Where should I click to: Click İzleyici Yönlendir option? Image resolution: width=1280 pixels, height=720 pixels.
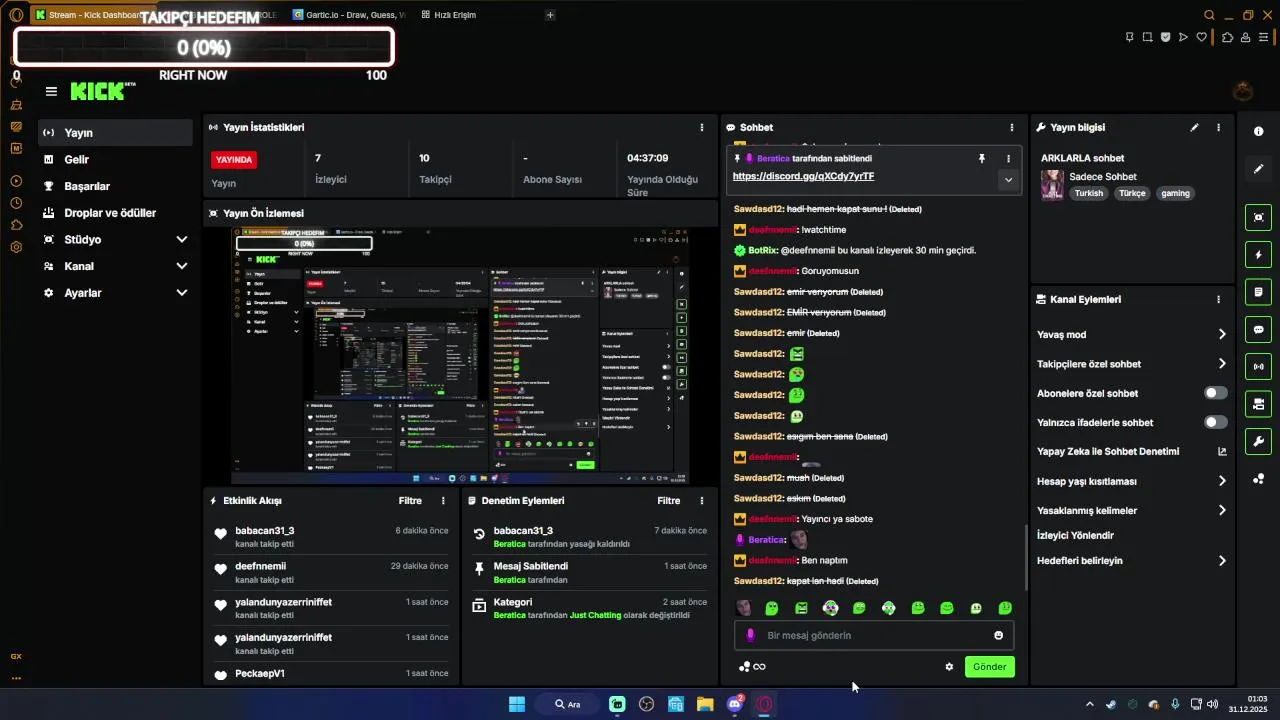pyautogui.click(x=1075, y=535)
